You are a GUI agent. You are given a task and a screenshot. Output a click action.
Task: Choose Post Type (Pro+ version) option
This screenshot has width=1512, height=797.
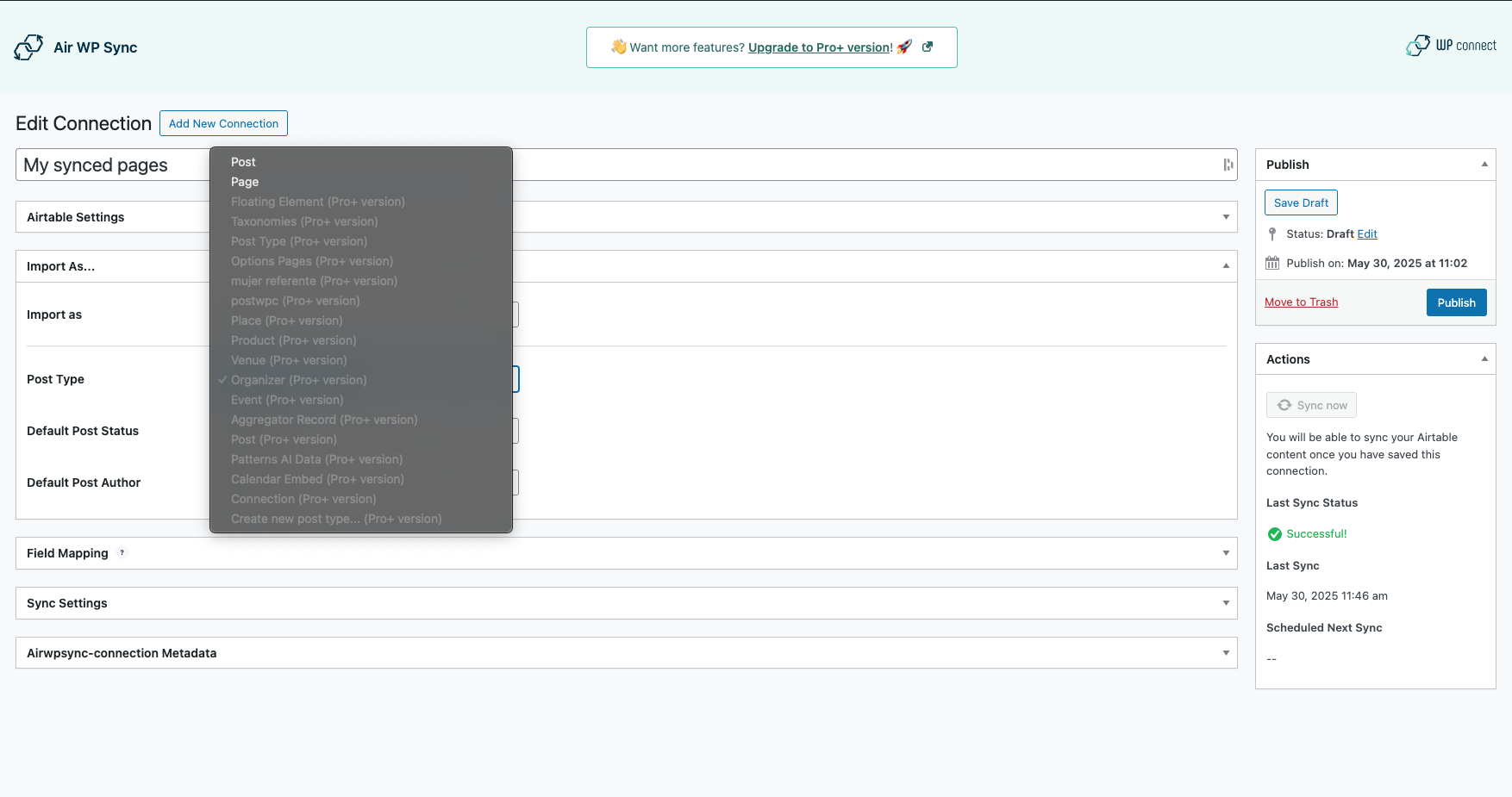click(x=361, y=241)
